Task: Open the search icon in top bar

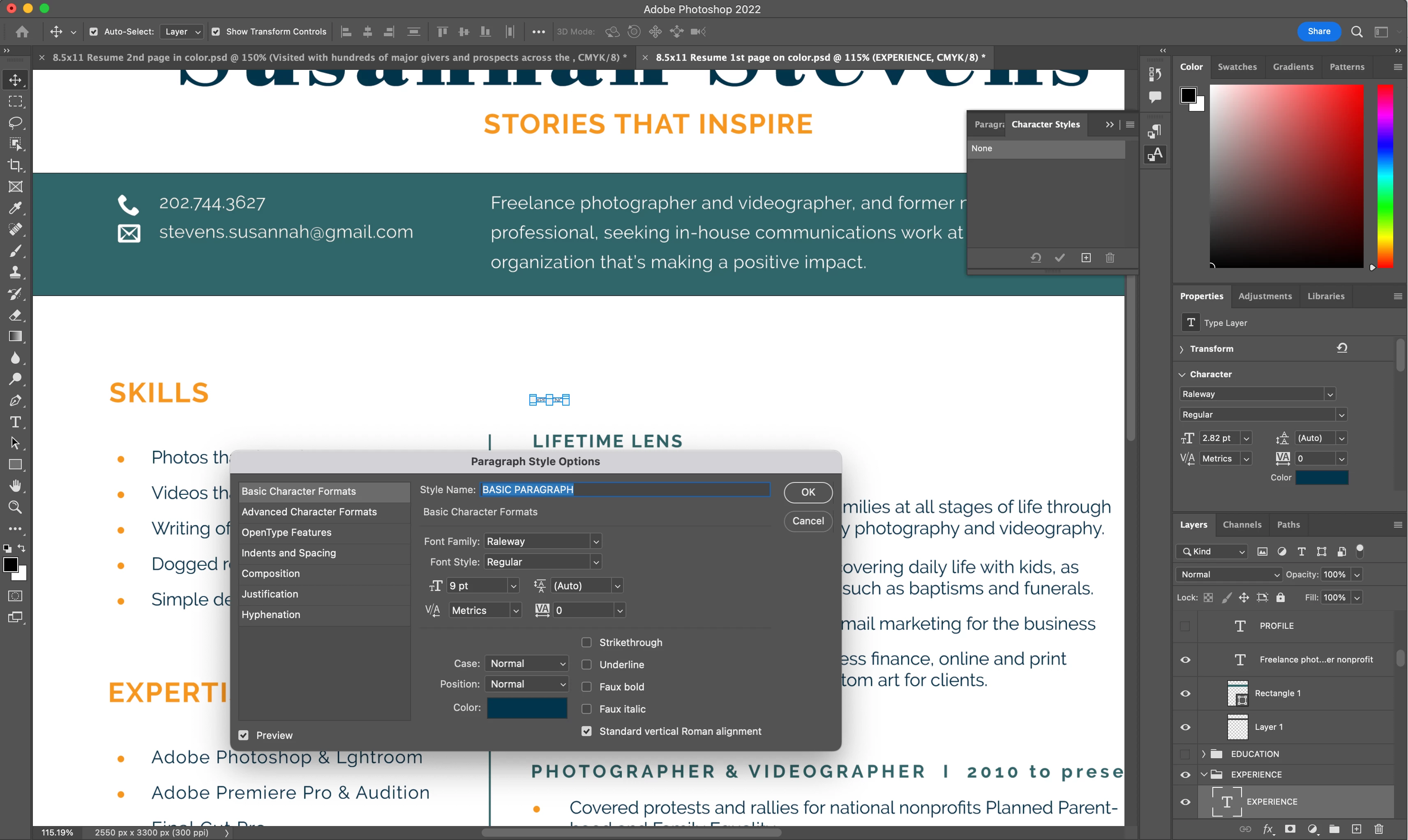Action: pos(1357,32)
